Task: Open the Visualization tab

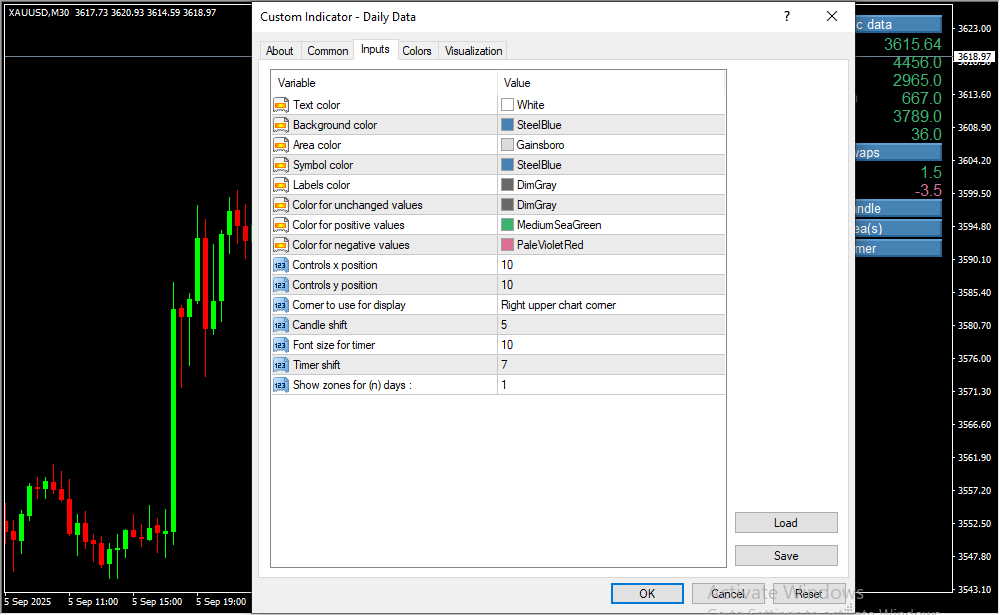Action: [x=474, y=51]
